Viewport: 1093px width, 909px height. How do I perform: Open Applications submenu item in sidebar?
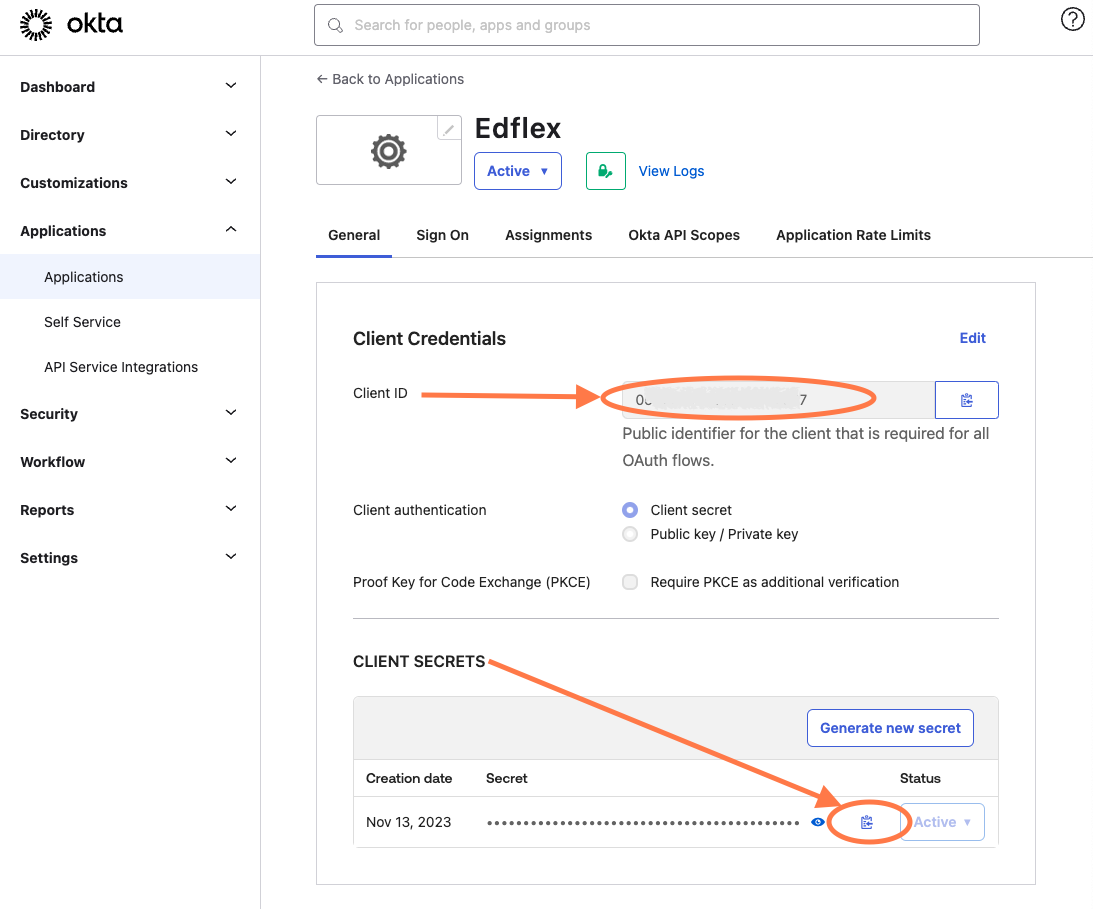130,277
